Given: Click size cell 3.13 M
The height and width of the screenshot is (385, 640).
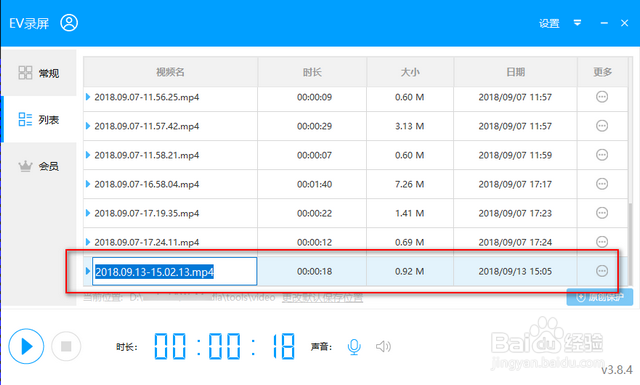Looking at the screenshot, I should (409, 126).
